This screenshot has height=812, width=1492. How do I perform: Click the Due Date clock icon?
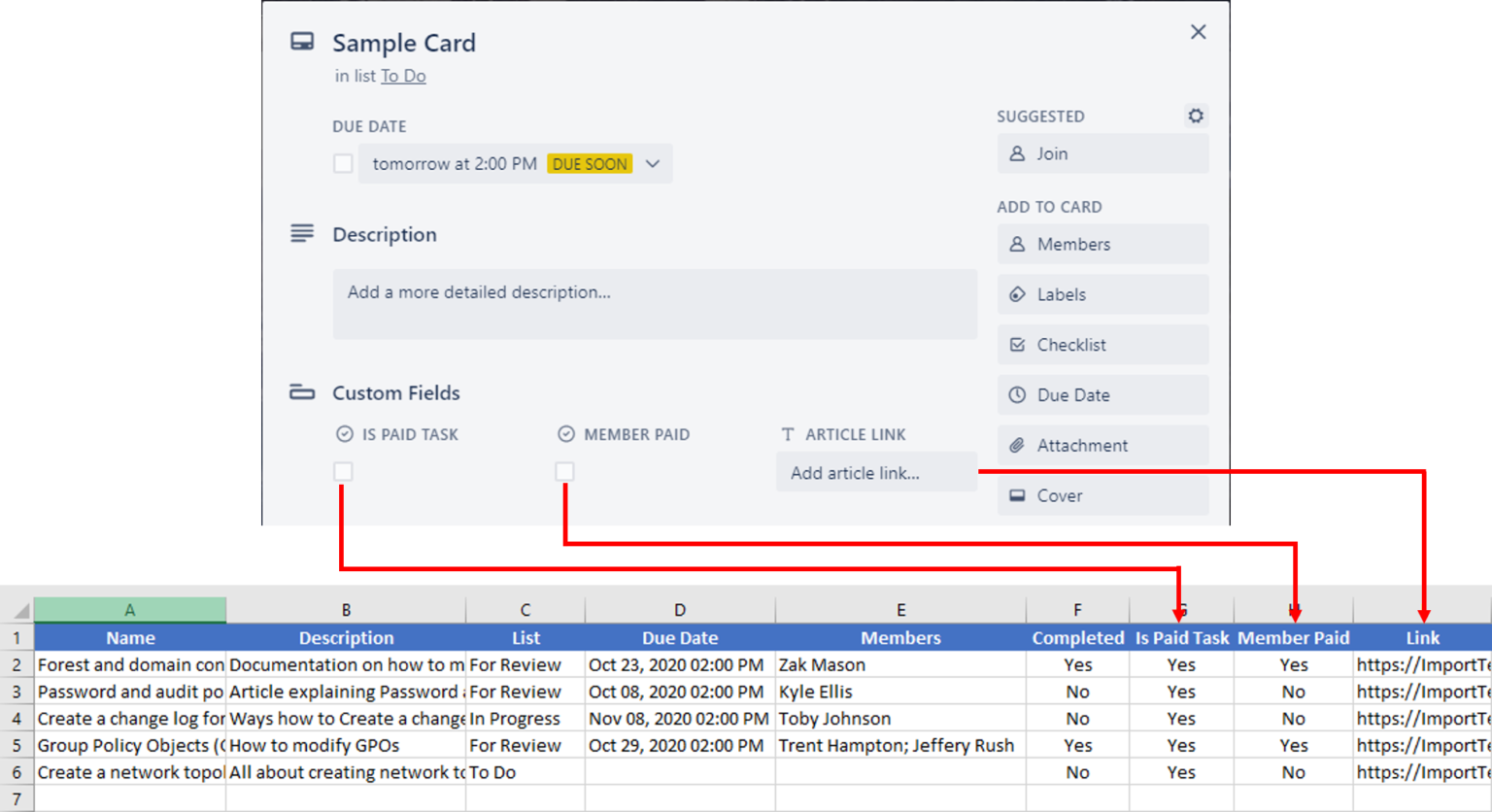[1016, 394]
